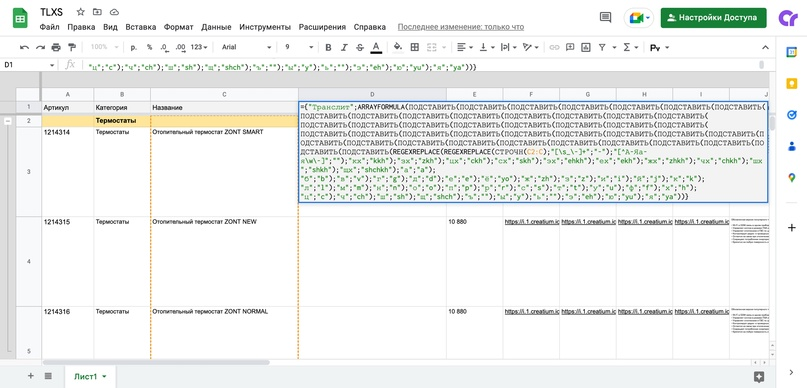The height and width of the screenshot is (388, 807).
Task: Insert a comment
Action: [x=570, y=47]
